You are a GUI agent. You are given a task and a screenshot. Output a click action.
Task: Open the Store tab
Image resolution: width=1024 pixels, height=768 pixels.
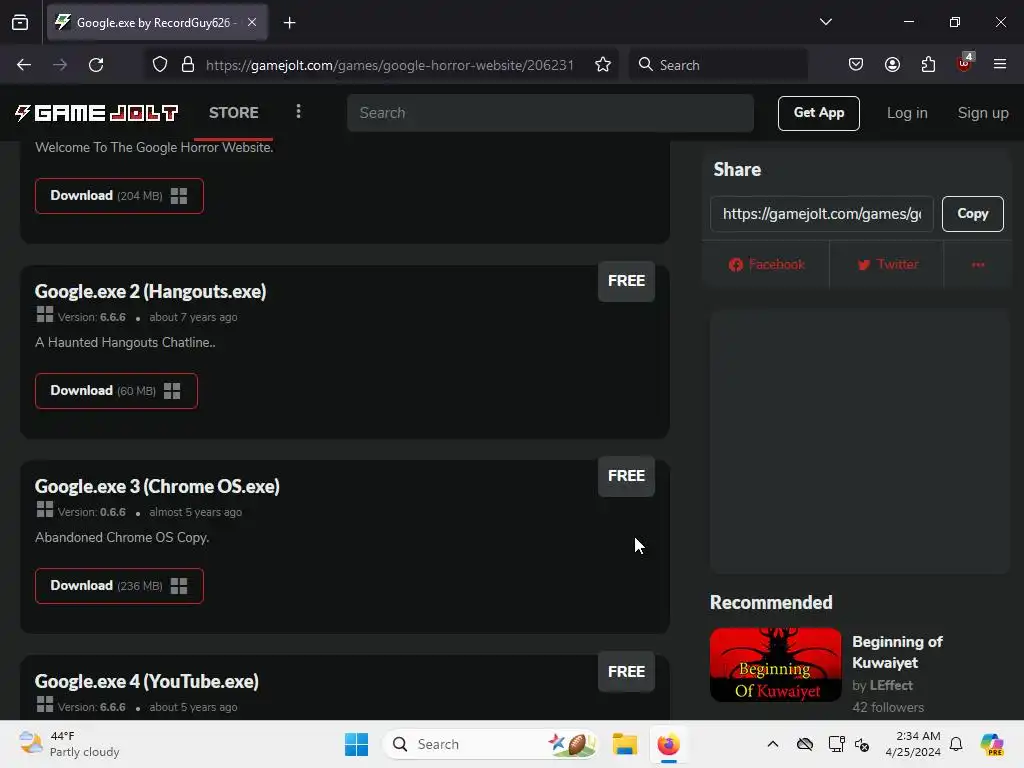pos(233,113)
